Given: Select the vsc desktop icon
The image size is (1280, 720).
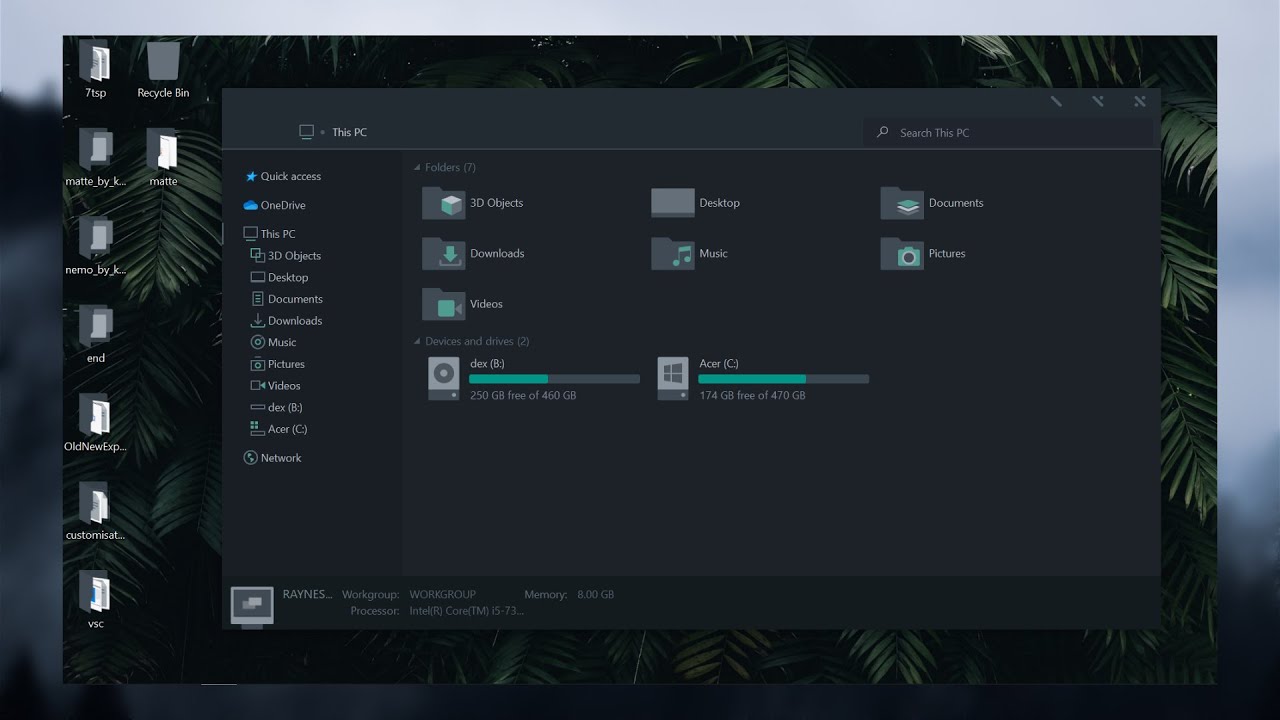Looking at the screenshot, I should point(96,591).
